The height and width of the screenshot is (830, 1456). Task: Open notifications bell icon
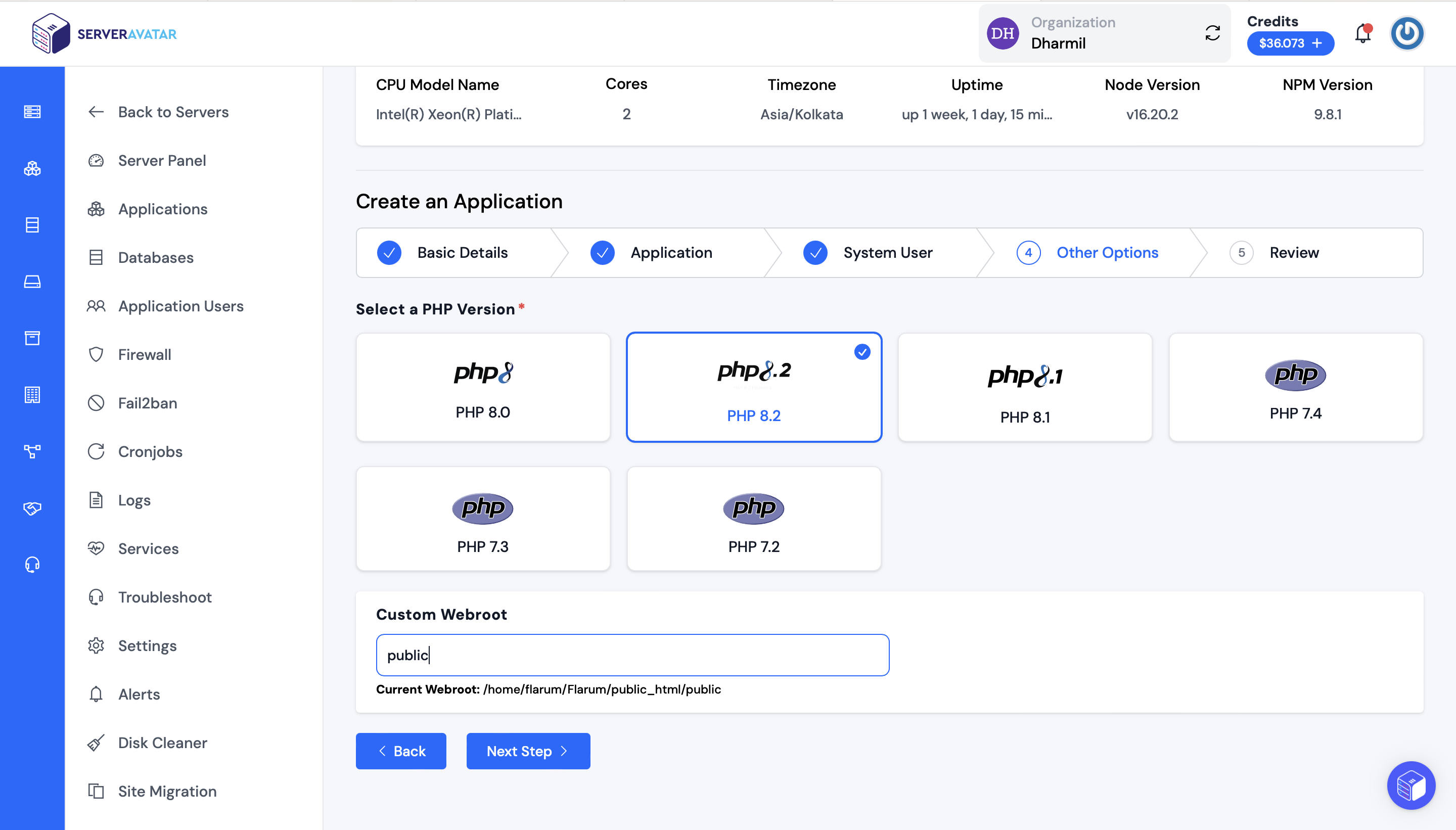coord(1363,33)
